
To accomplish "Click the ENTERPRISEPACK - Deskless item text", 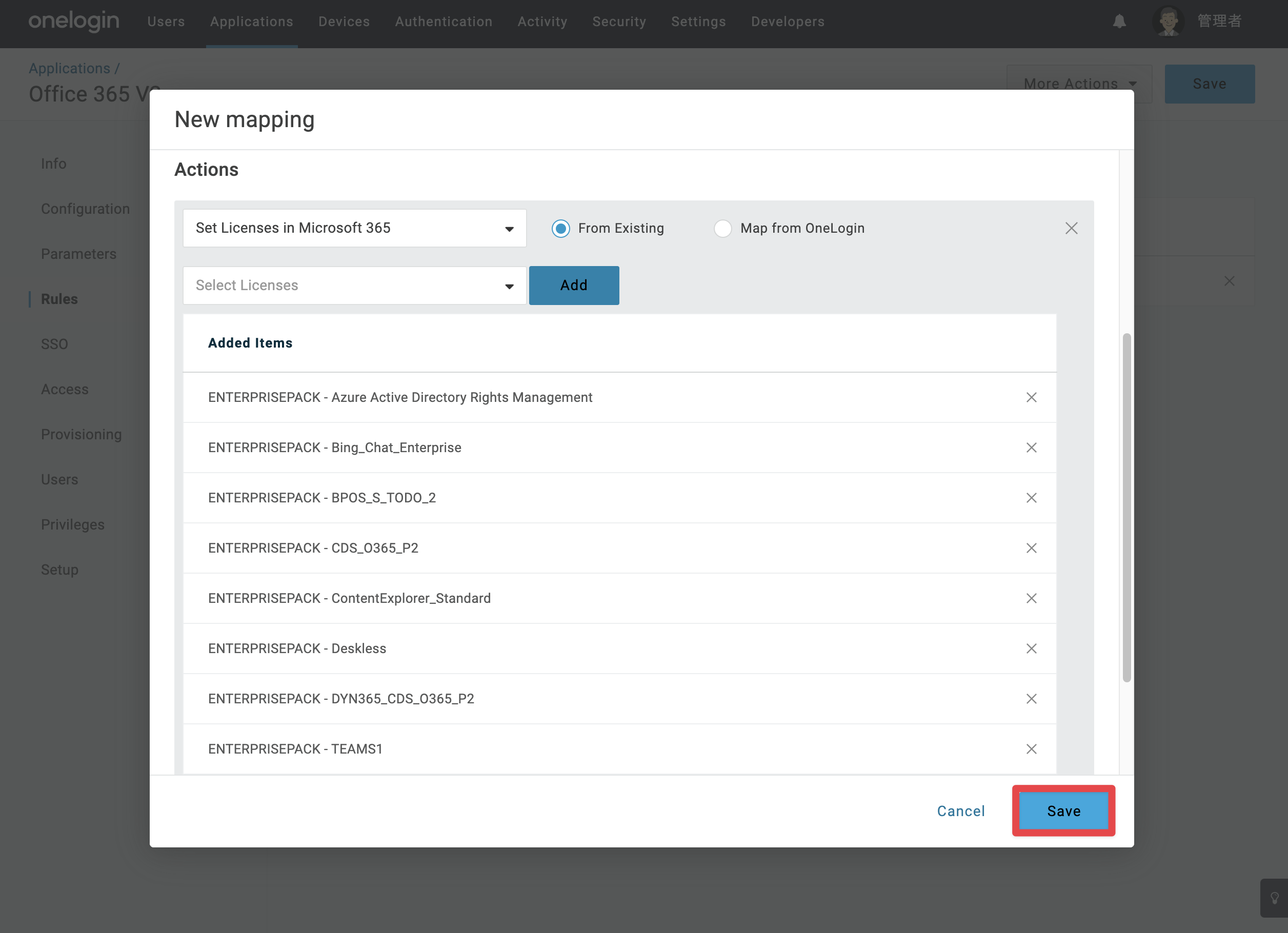I will [x=297, y=648].
